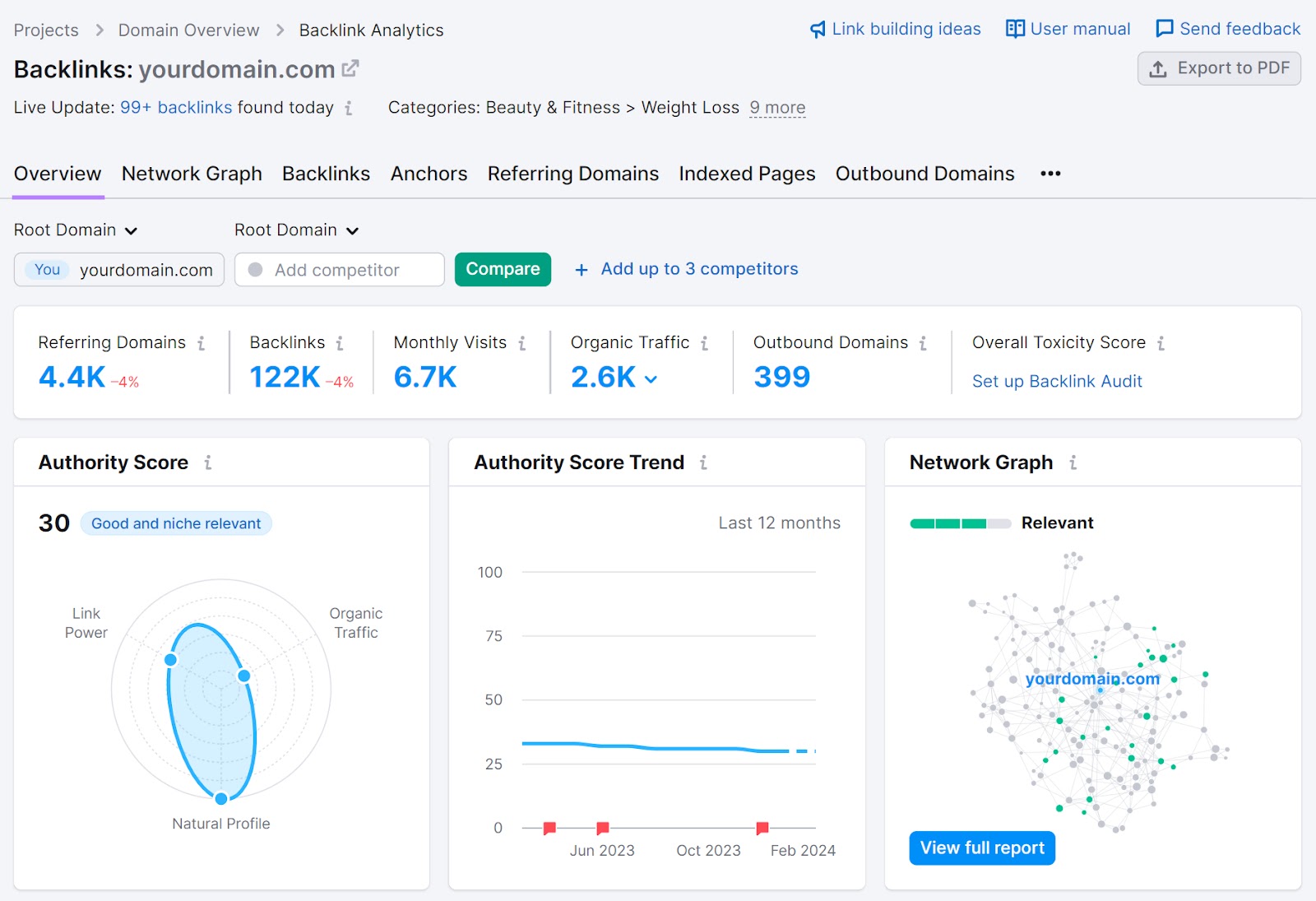Open the Referring Domains tab
Image resolution: width=1316 pixels, height=901 pixels.
pos(572,174)
